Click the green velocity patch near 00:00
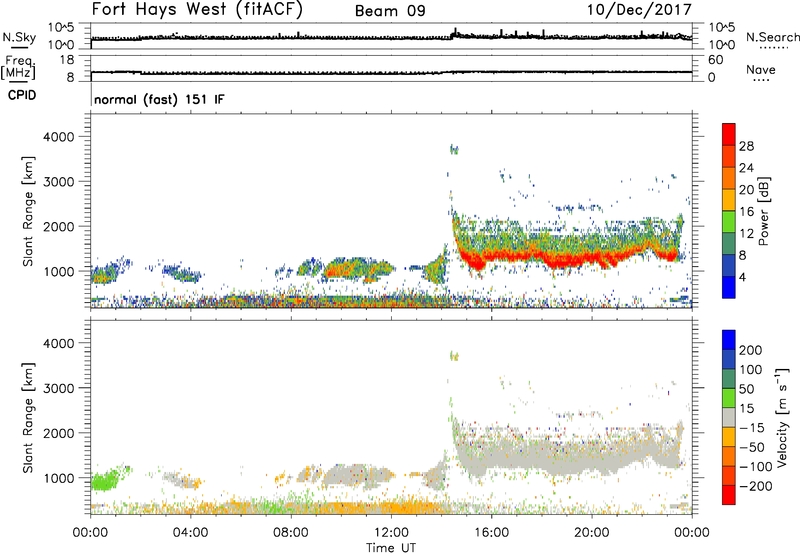The image size is (800, 554). point(105,480)
